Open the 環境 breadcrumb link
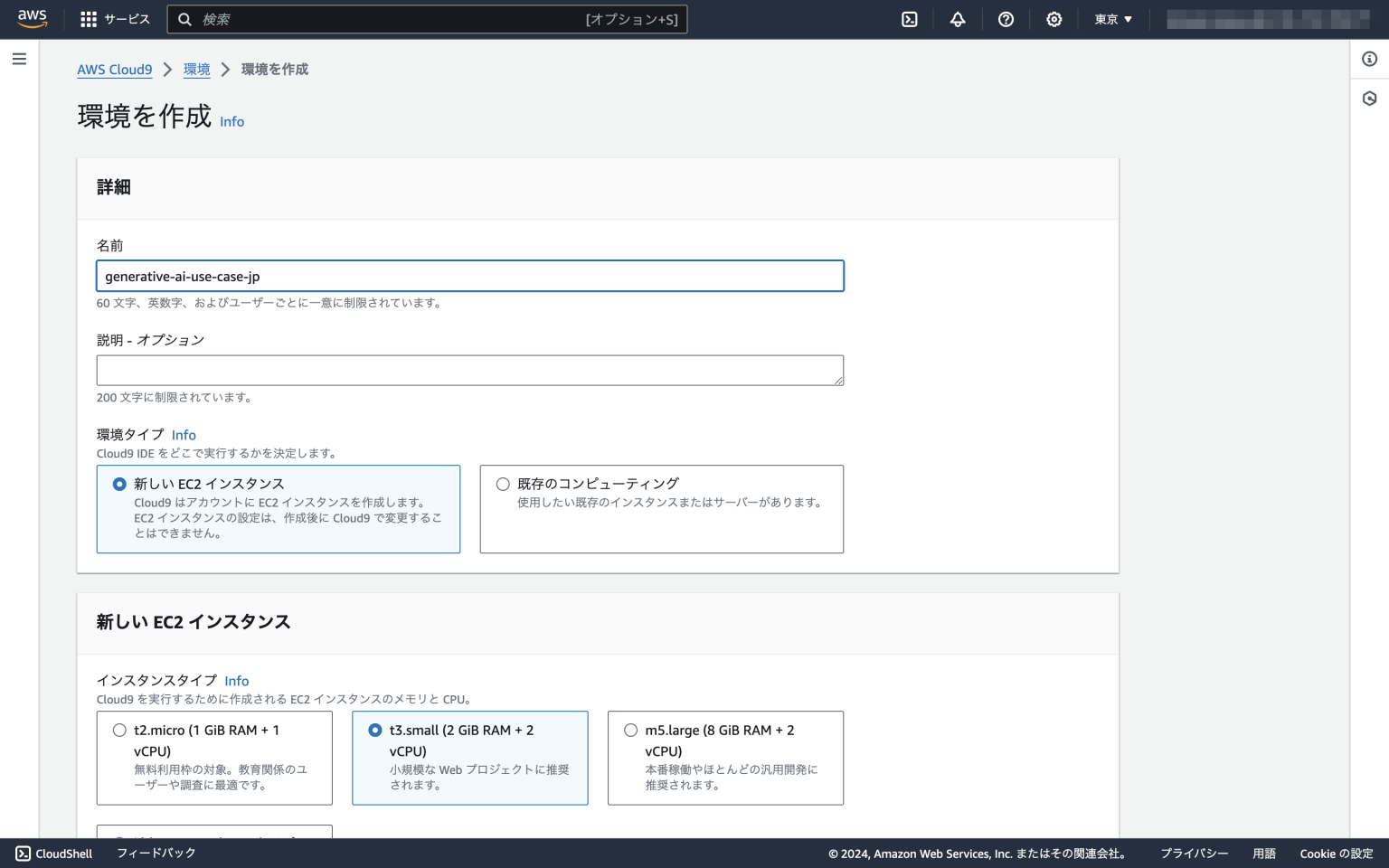The image size is (1389, 868). click(196, 69)
